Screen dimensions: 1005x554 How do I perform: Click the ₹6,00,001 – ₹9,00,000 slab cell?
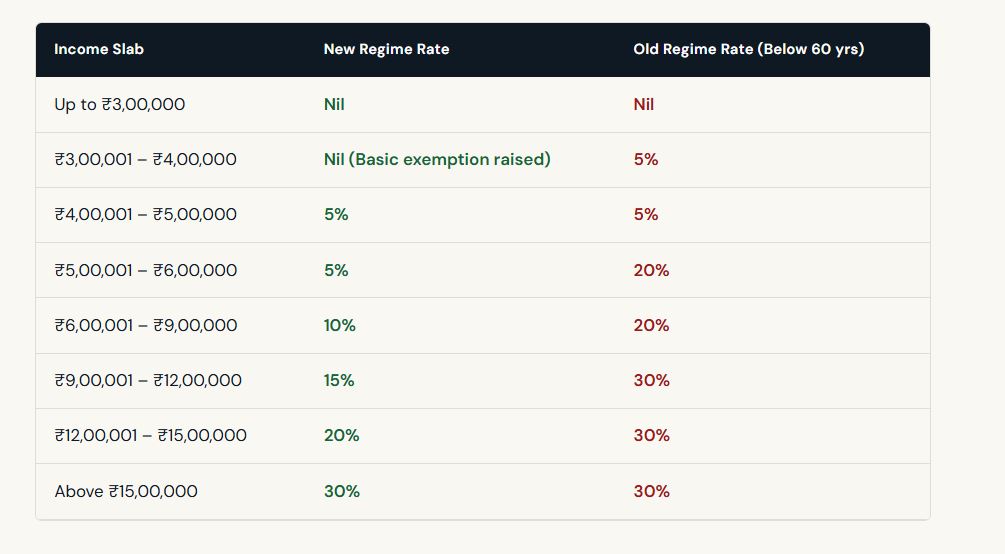coord(145,325)
